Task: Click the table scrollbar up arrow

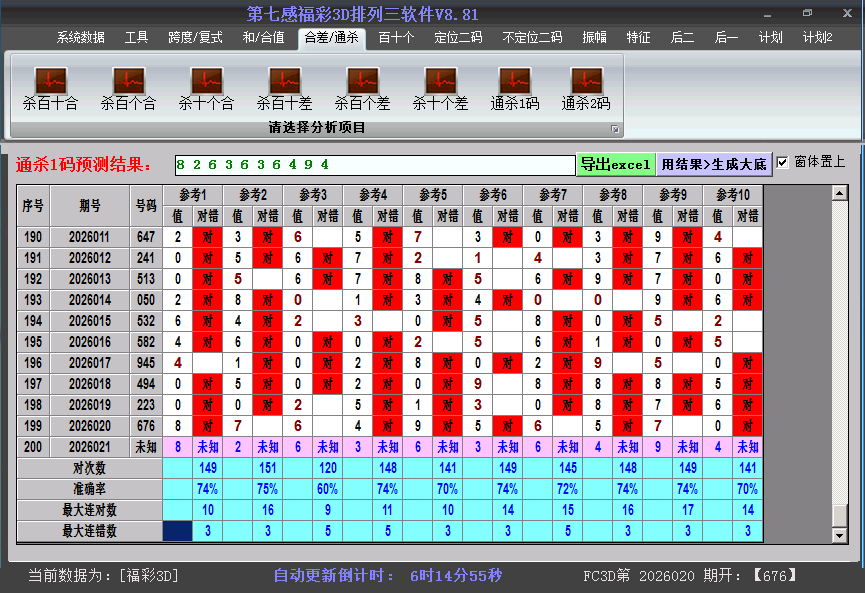Action: (840, 193)
